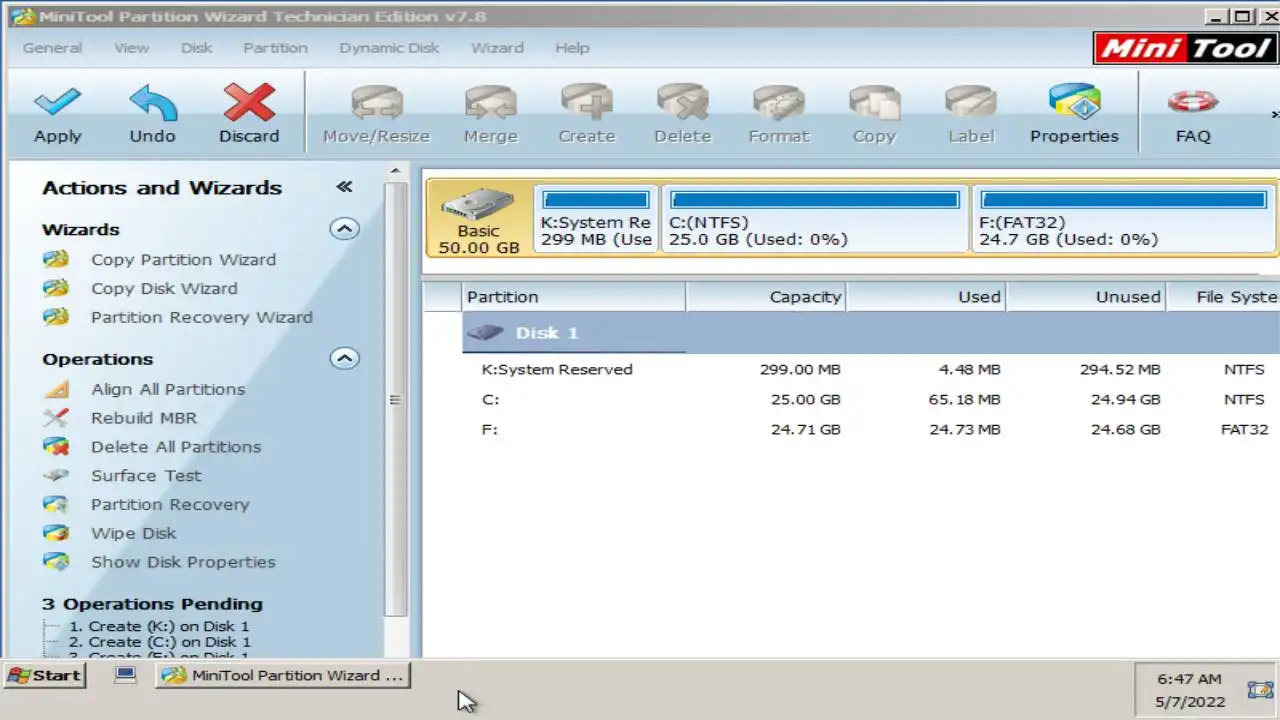Open the FAQ lifebuoy icon

pyautogui.click(x=1192, y=102)
